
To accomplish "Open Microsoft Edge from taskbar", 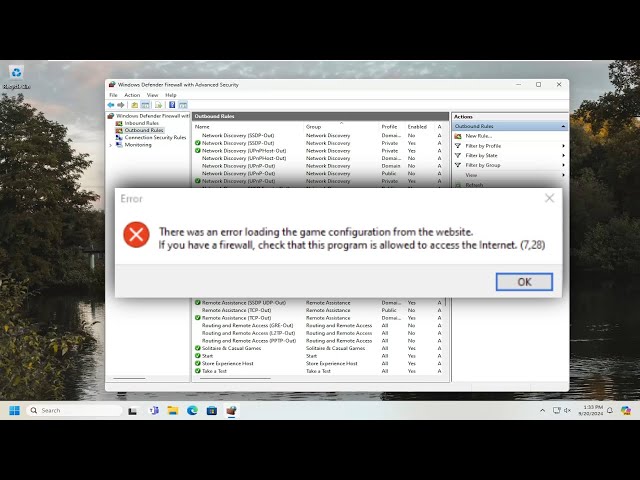I will tap(192, 411).
